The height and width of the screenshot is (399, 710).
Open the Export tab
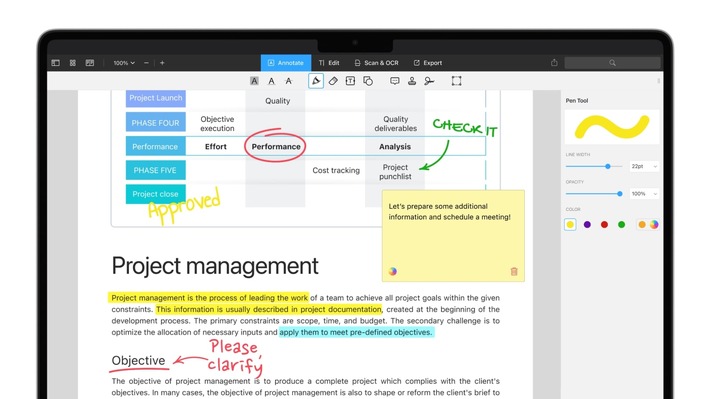click(x=428, y=63)
